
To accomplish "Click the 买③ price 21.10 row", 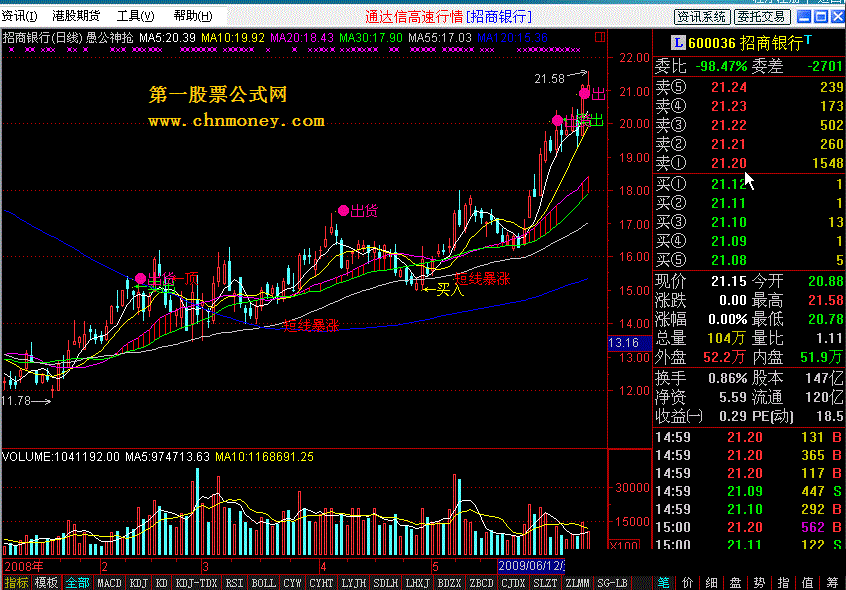I will tap(749, 222).
